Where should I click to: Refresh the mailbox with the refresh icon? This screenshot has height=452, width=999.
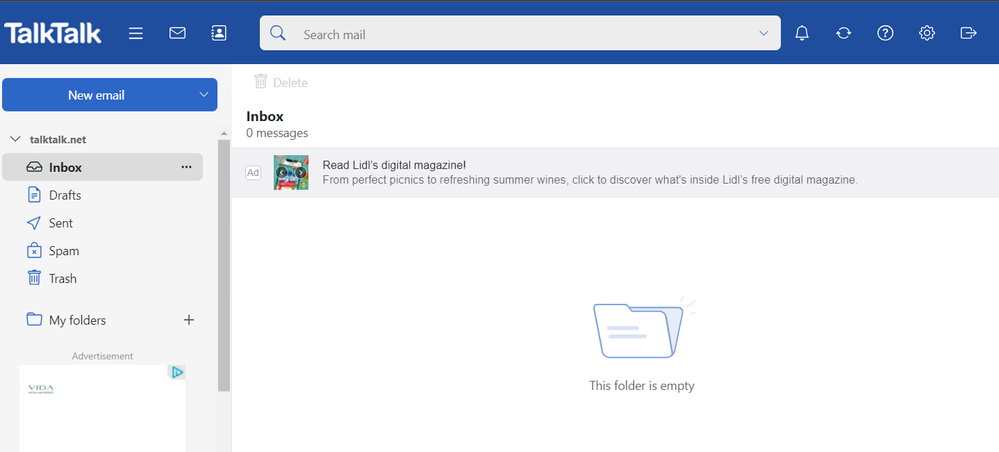844,33
